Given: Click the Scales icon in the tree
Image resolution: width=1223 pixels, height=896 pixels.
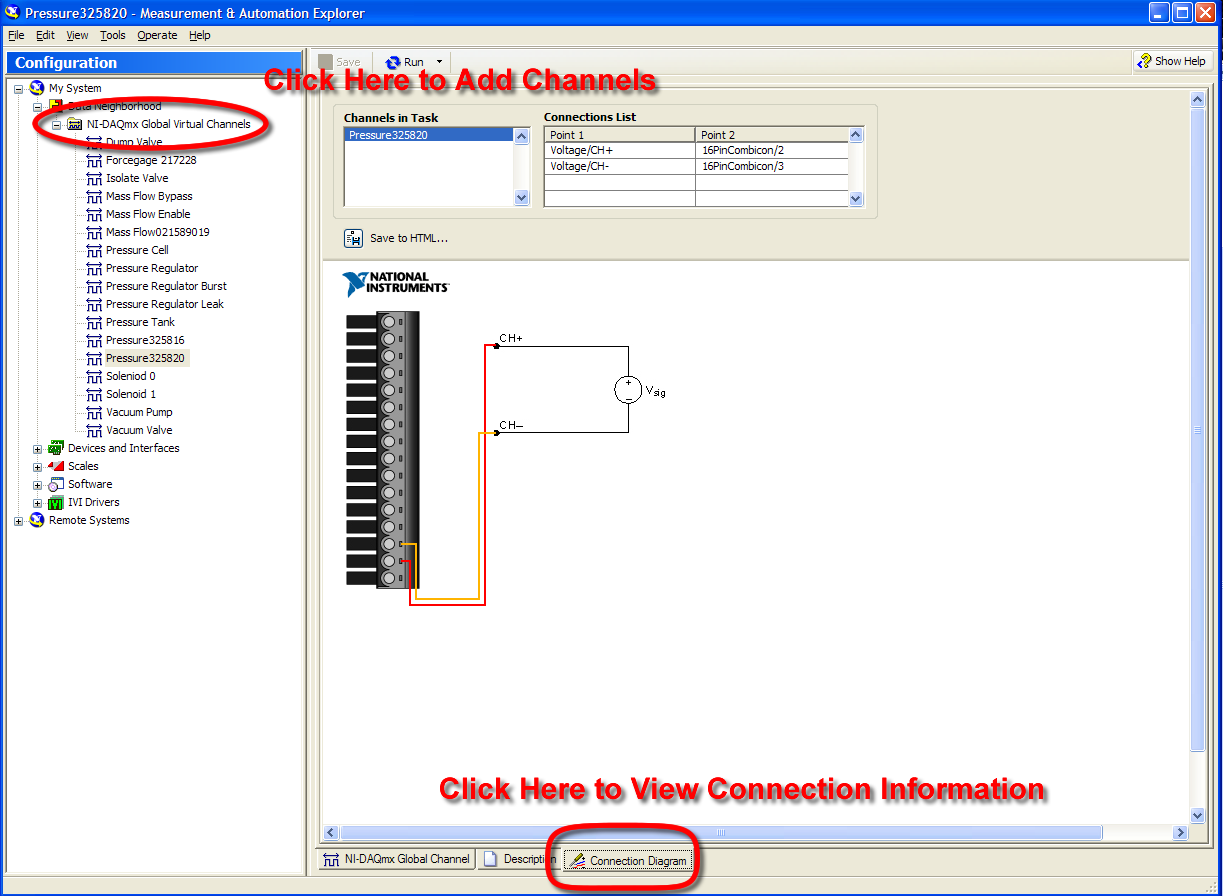Looking at the screenshot, I should 56,466.
